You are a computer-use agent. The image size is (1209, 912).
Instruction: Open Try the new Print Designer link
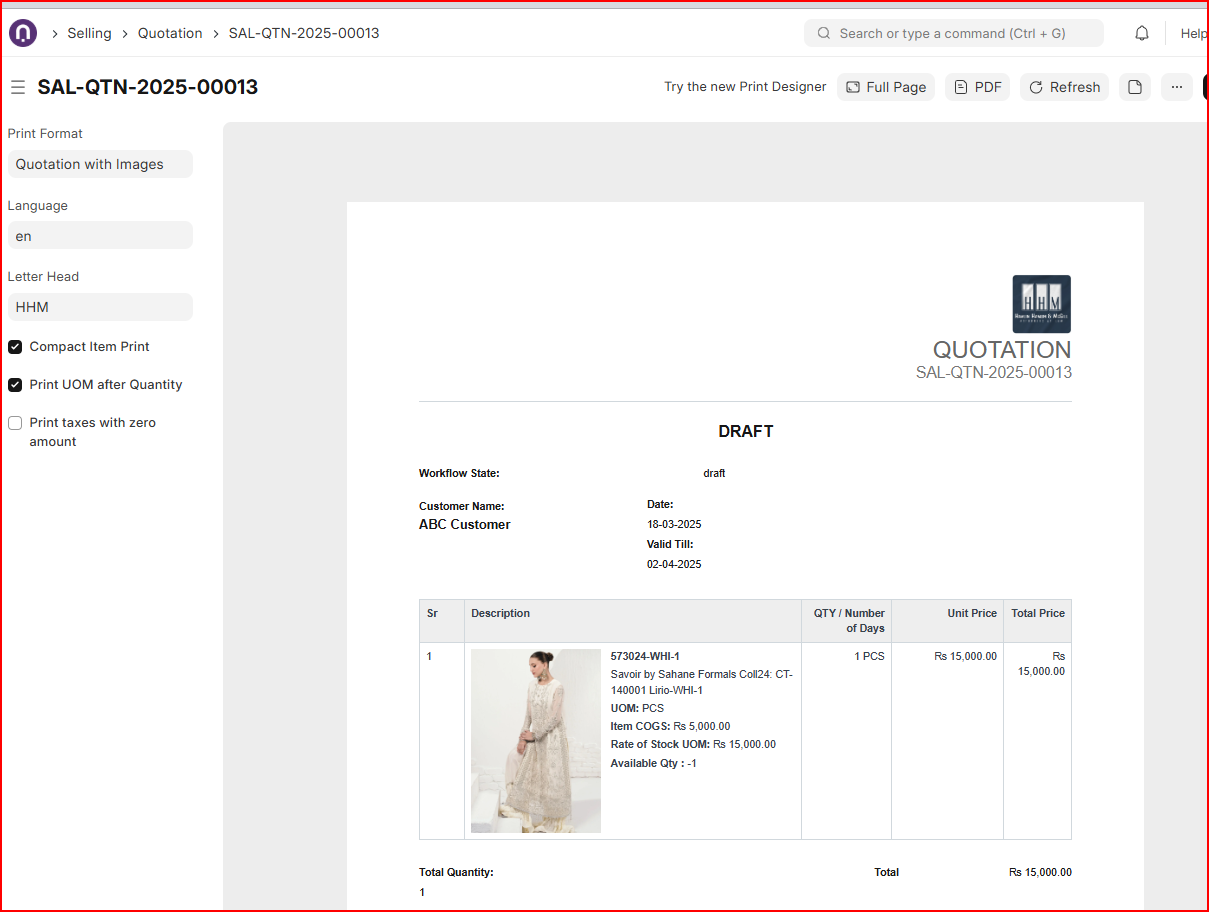tap(745, 87)
